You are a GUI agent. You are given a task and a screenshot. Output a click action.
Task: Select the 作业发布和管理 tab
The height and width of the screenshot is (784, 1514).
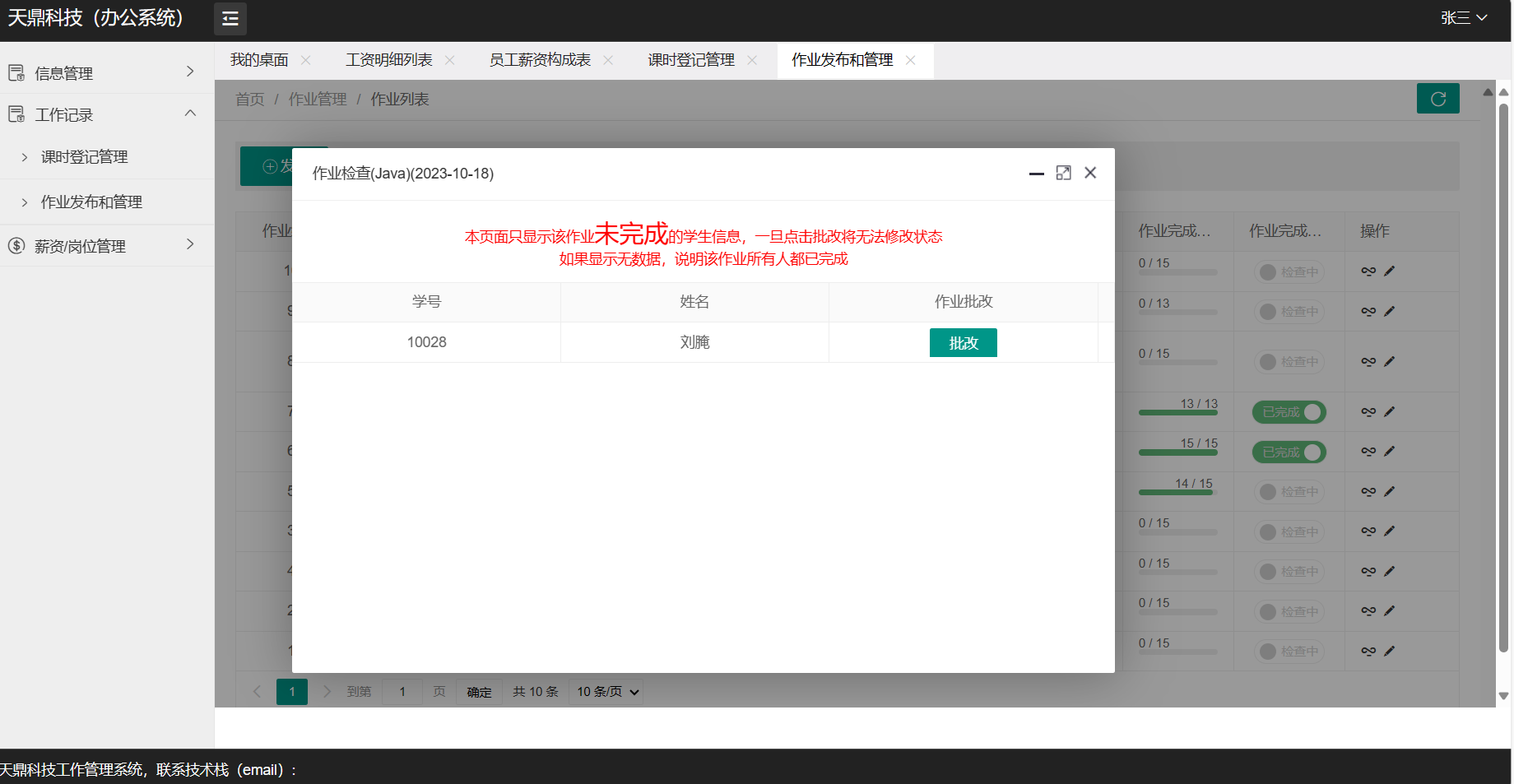pos(842,60)
